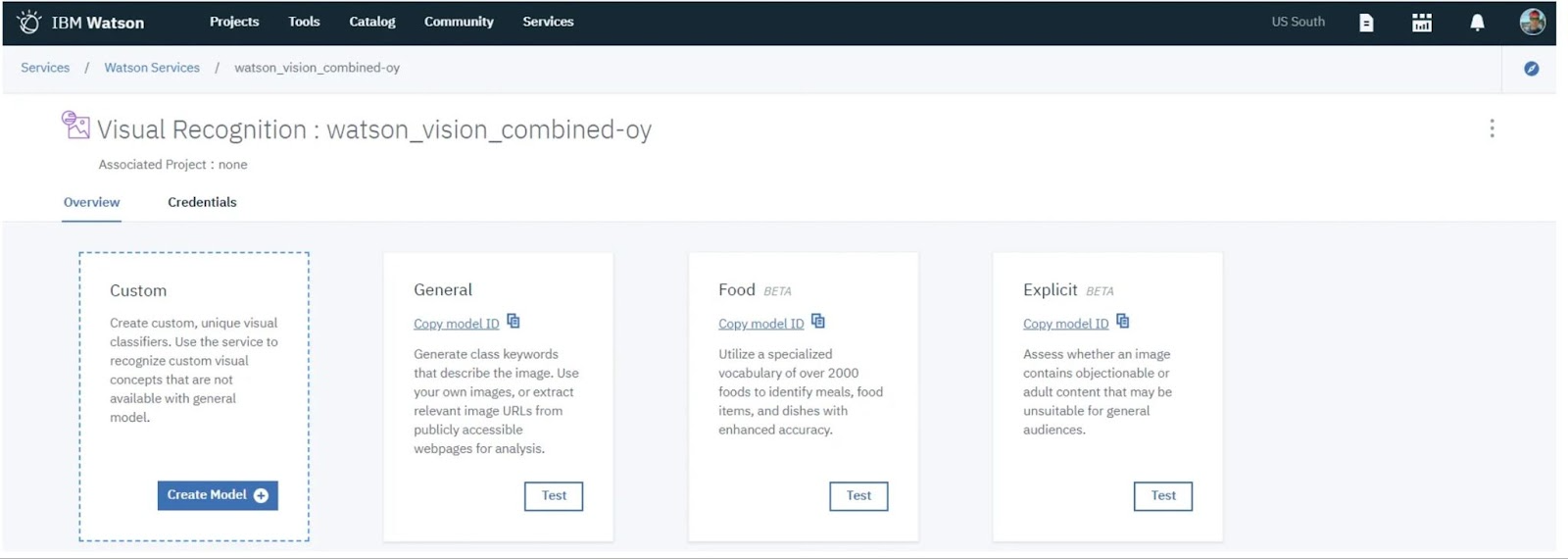
Task: Open the calendar icon in top bar
Action: click(1422, 23)
